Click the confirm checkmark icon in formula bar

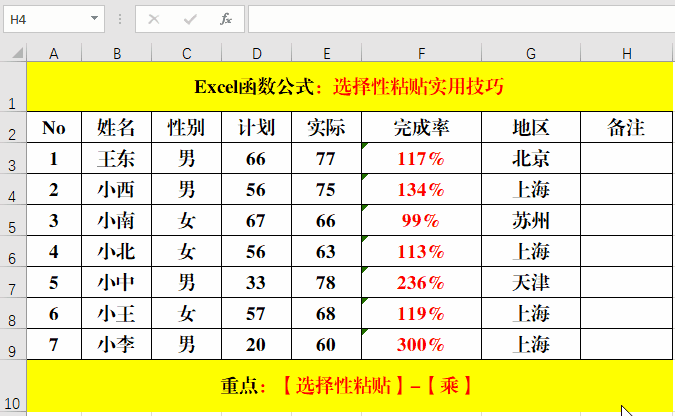190,19
